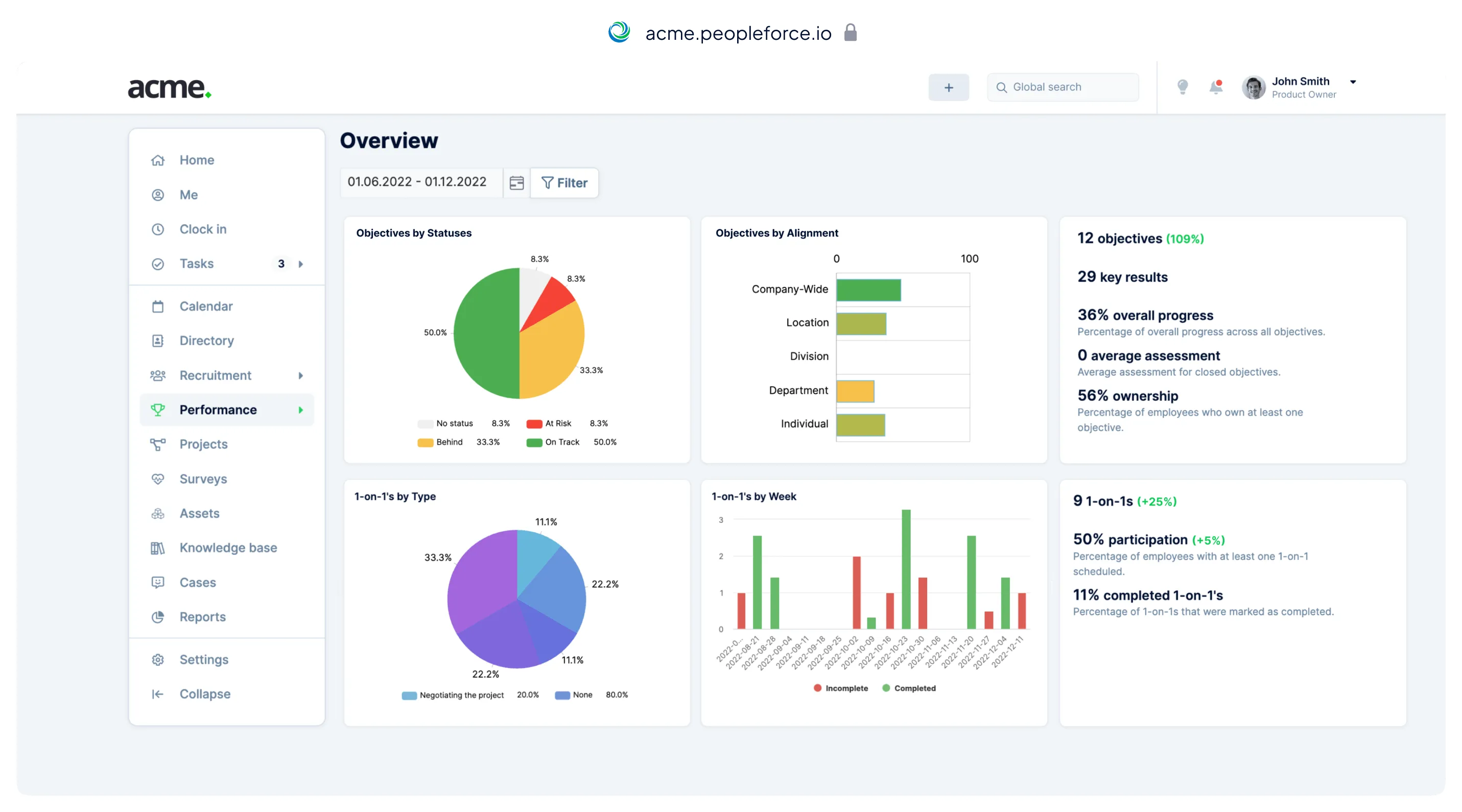
Task: Open the Projects menu item
Action: pos(203,444)
